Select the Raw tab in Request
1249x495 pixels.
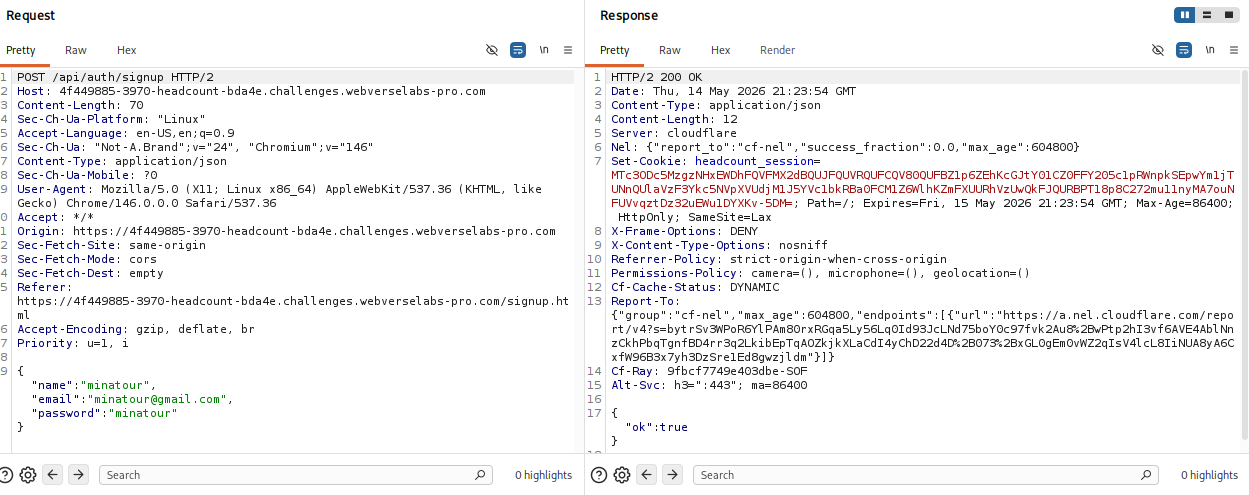point(76,50)
